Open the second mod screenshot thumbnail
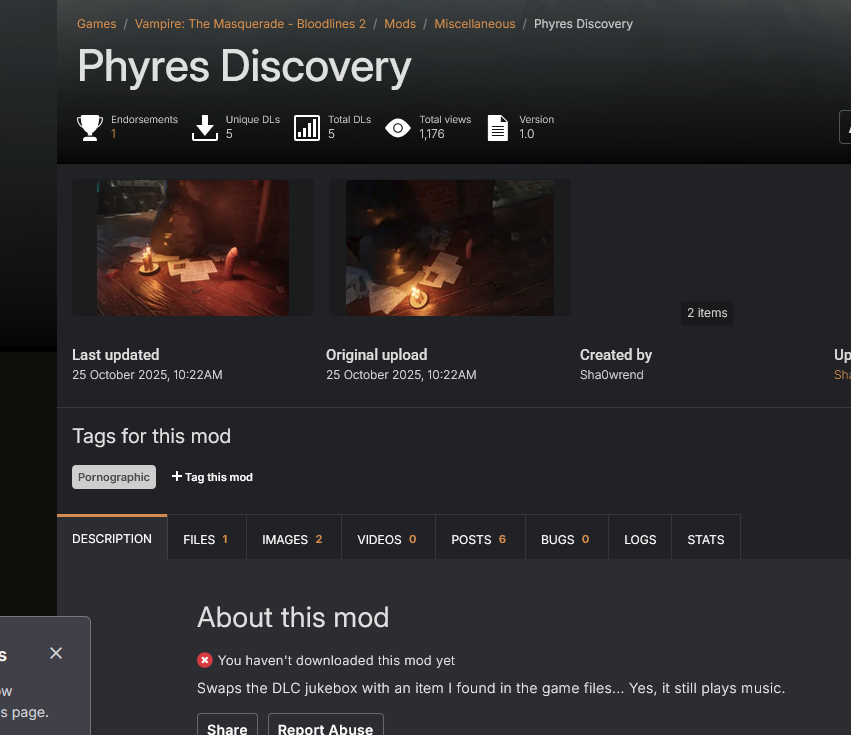 [449, 248]
